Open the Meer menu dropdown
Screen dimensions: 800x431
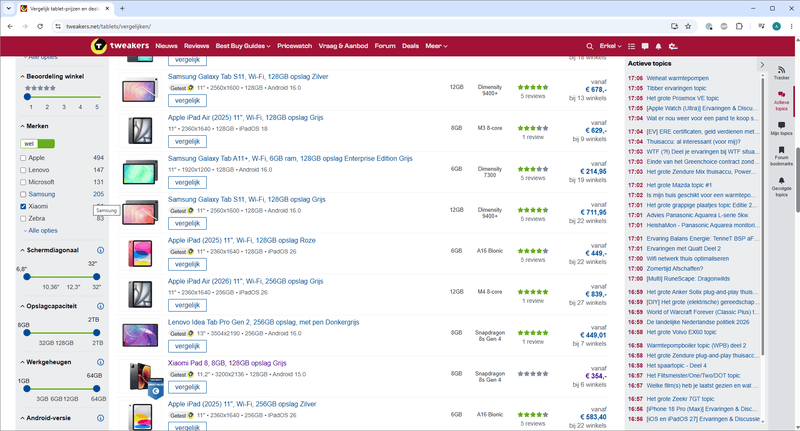[436, 46]
